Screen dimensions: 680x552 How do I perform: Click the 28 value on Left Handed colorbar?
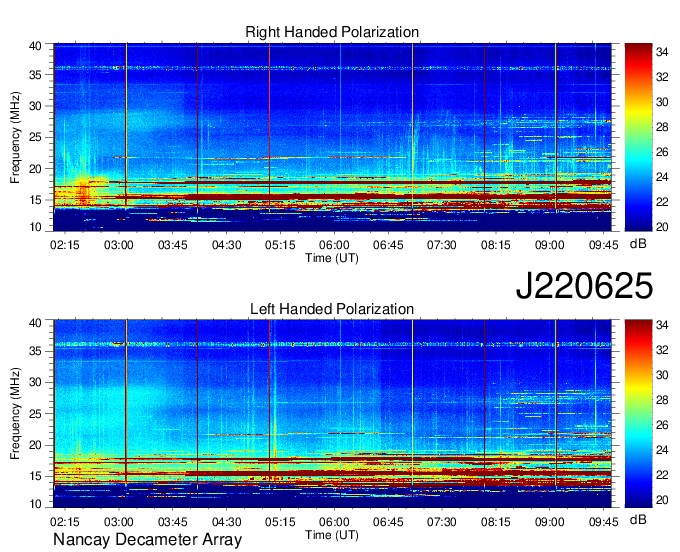point(662,400)
